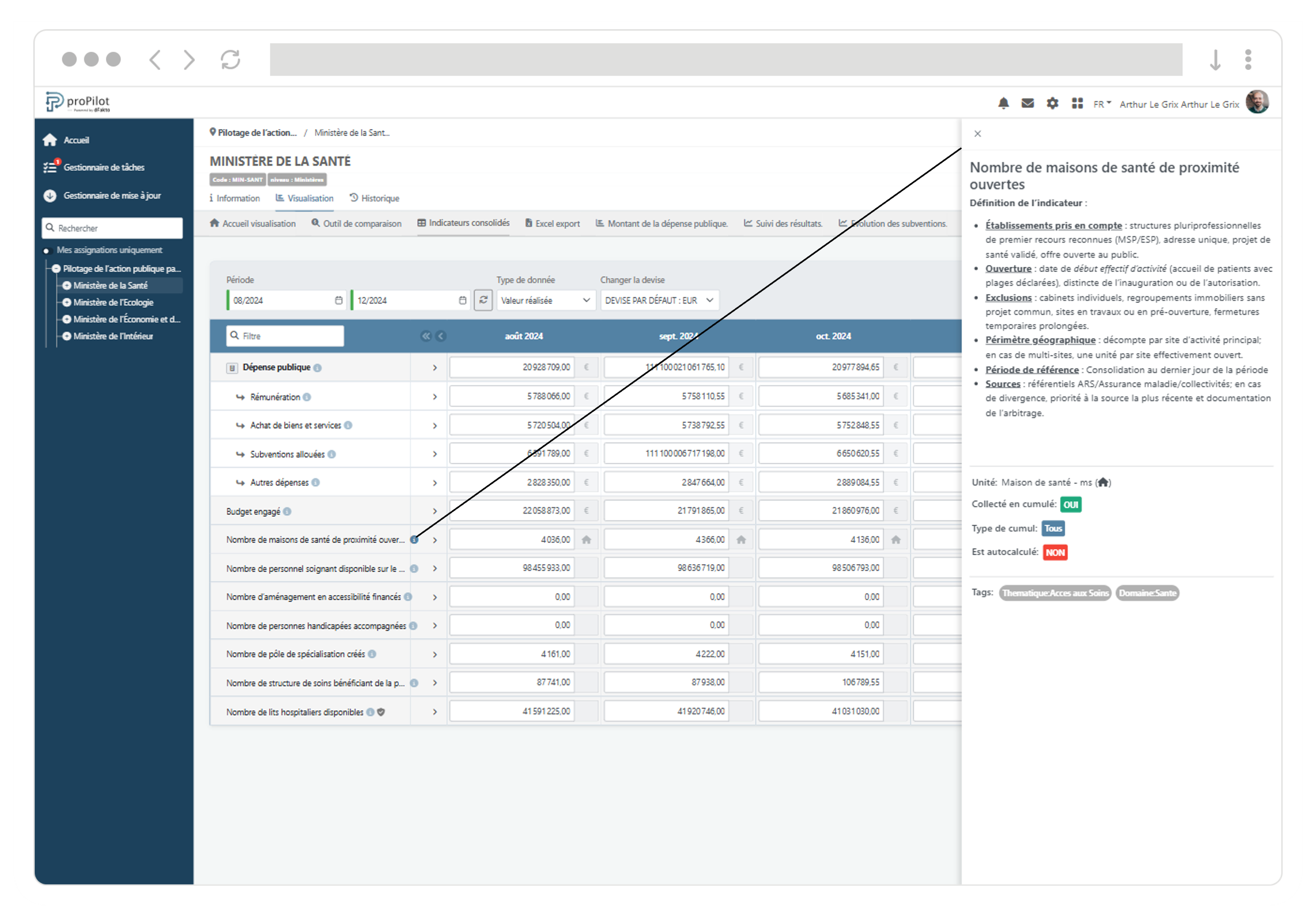Viewport: 1316px width, 921px height.
Task: Open the messages envelope icon
Action: point(1028,103)
